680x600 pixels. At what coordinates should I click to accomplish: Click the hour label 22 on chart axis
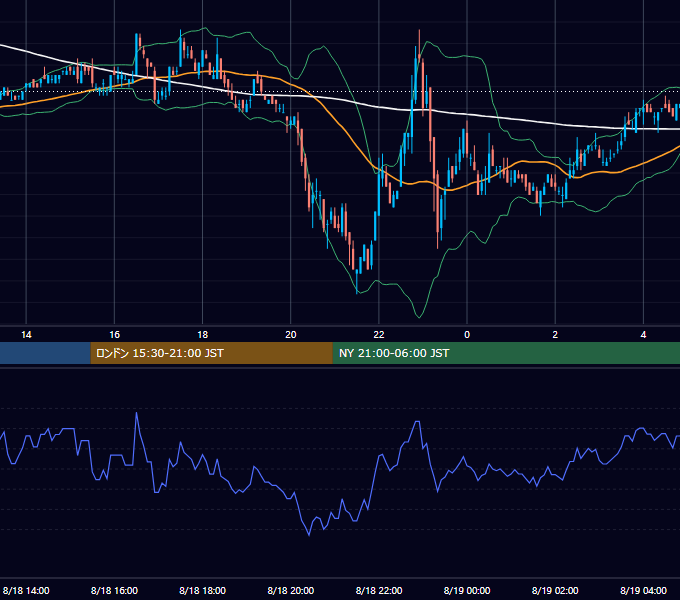379,335
